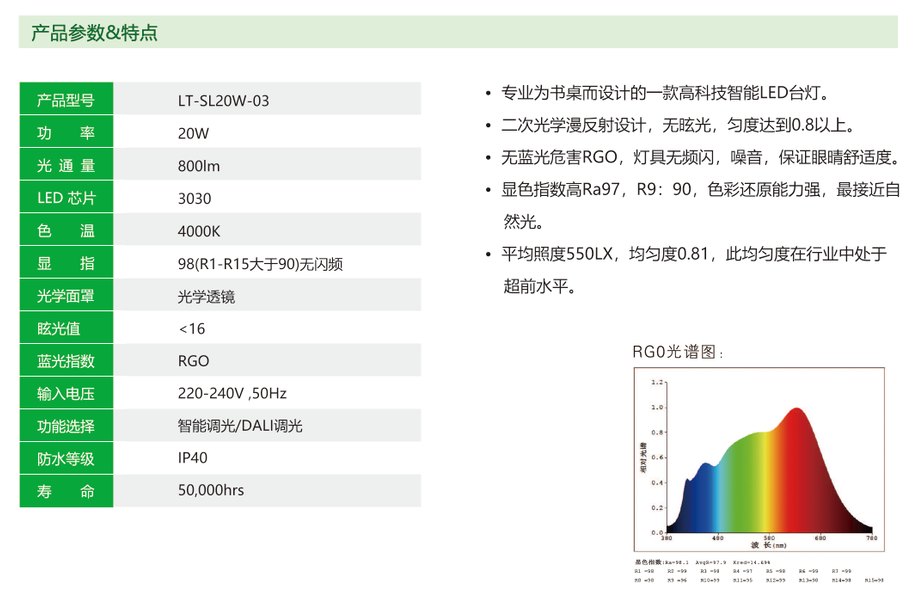Click the LT-SL20W-03 model value

coord(223,101)
